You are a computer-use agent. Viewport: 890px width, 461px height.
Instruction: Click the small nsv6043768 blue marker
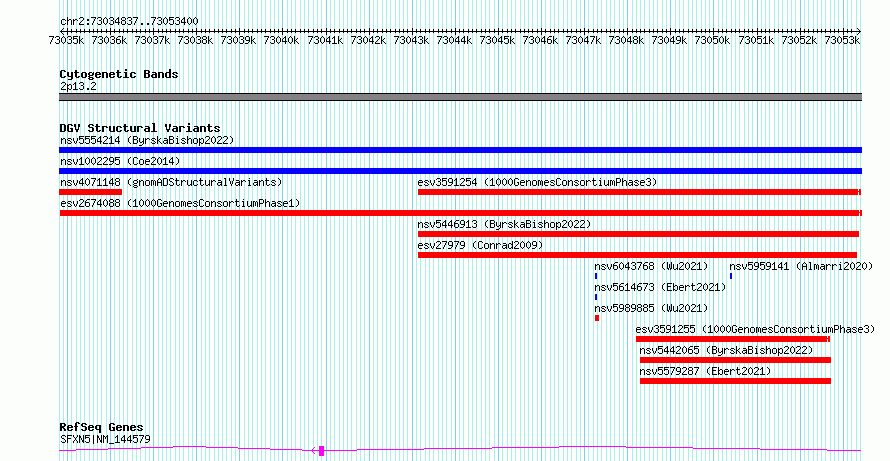[x=596, y=276]
